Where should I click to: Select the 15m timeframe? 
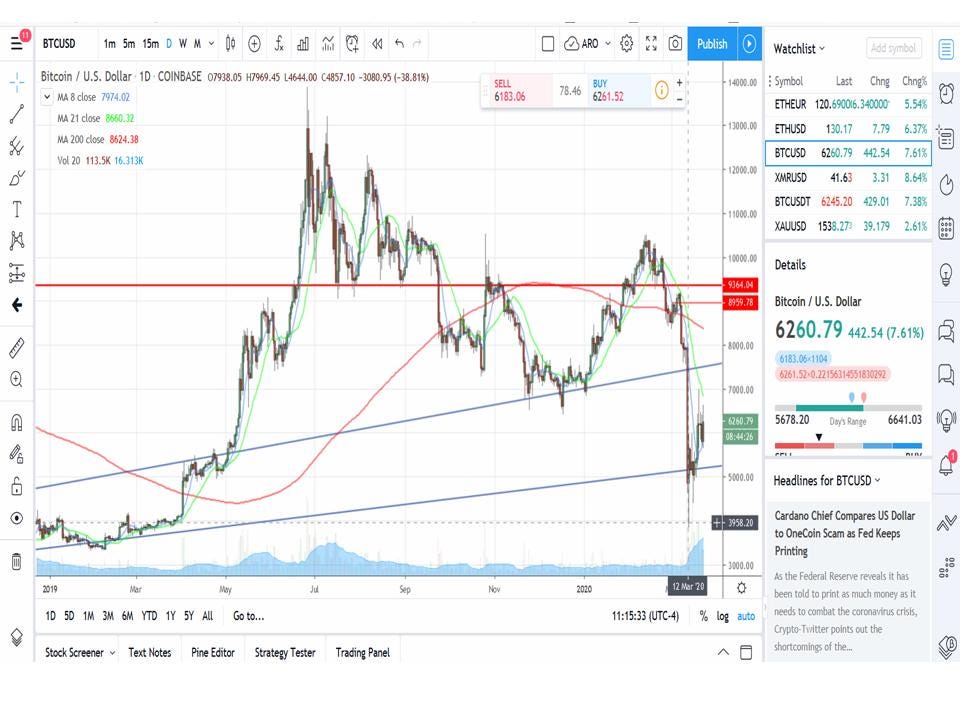coord(151,43)
